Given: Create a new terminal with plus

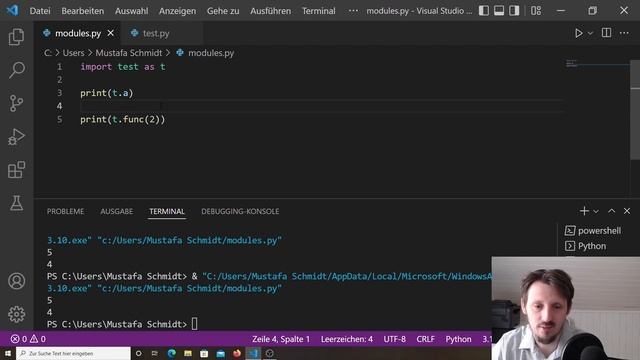Looking at the screenshot, I should 584,211.
